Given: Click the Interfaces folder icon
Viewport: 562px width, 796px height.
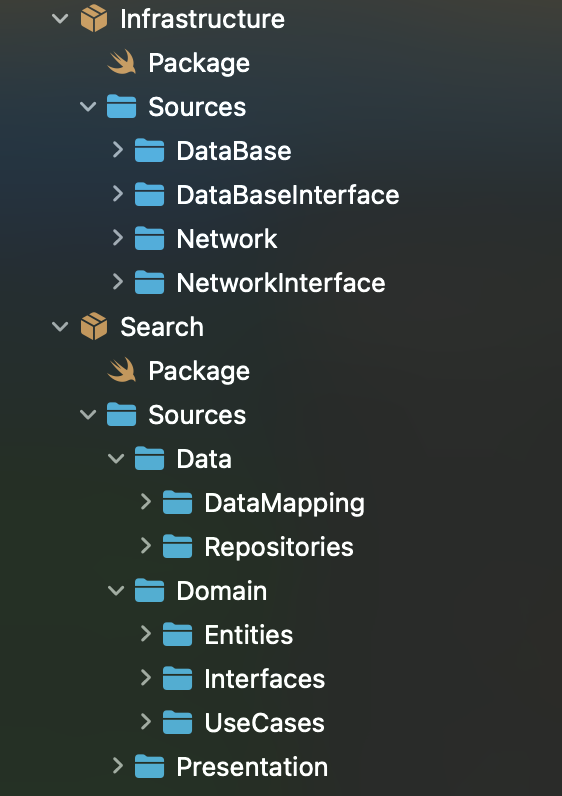Looking at the screenshot, I should tap(178, 679).
